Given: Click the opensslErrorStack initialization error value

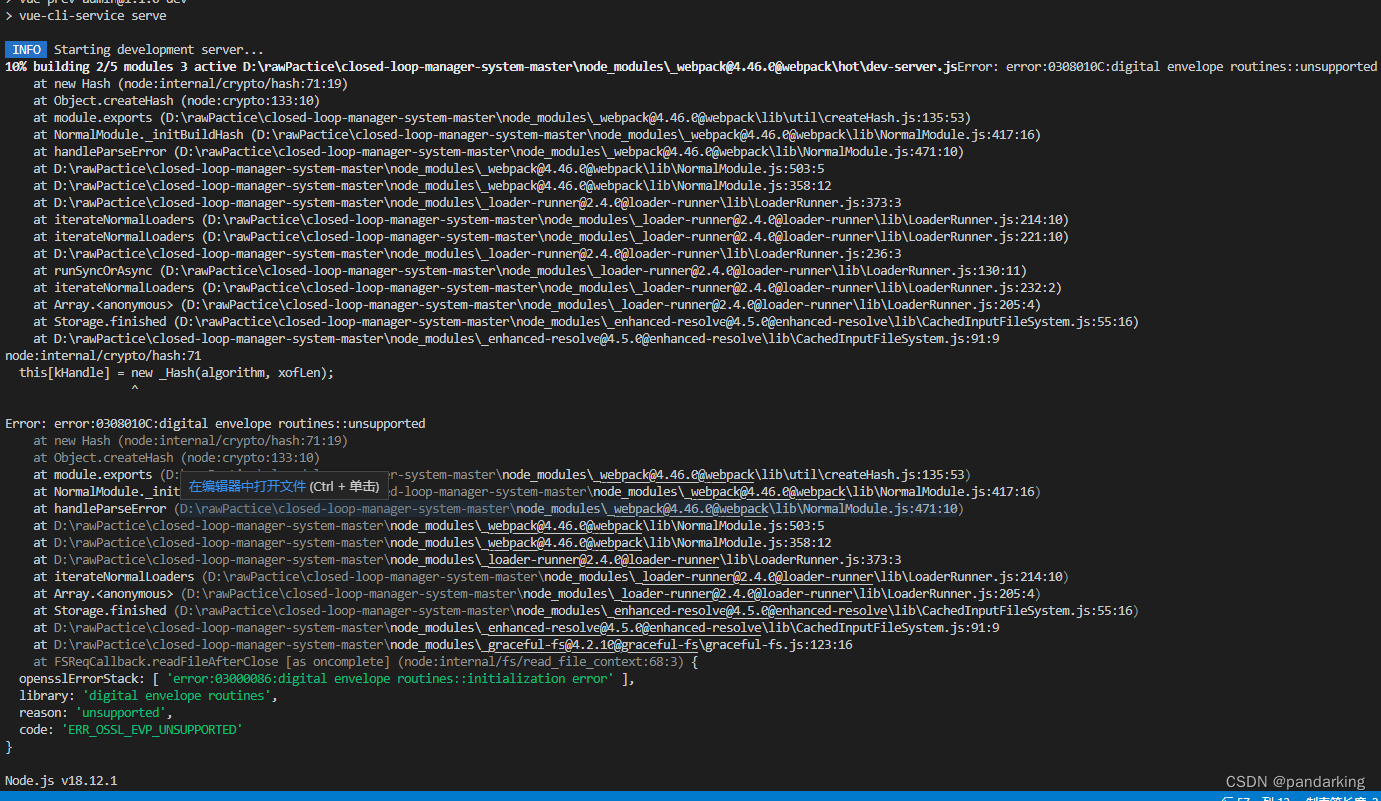Looking at the screenshot, I should (x=389, y=679).
